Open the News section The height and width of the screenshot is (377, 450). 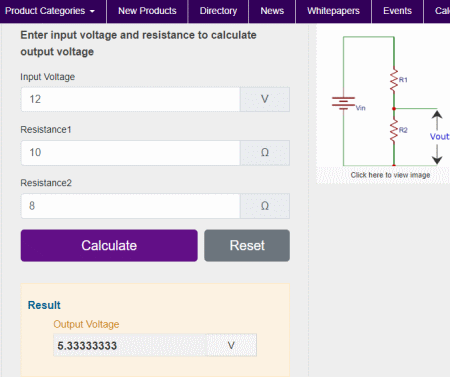tap(272, 11)
